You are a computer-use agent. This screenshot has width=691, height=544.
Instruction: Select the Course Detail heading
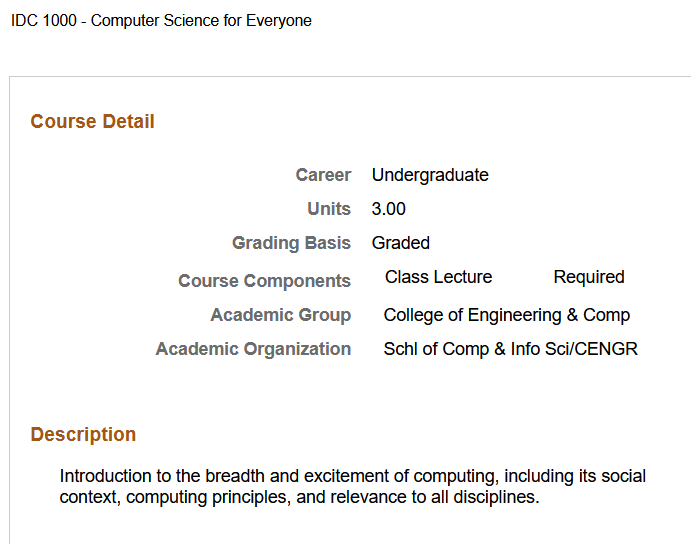tap(92, 122)
